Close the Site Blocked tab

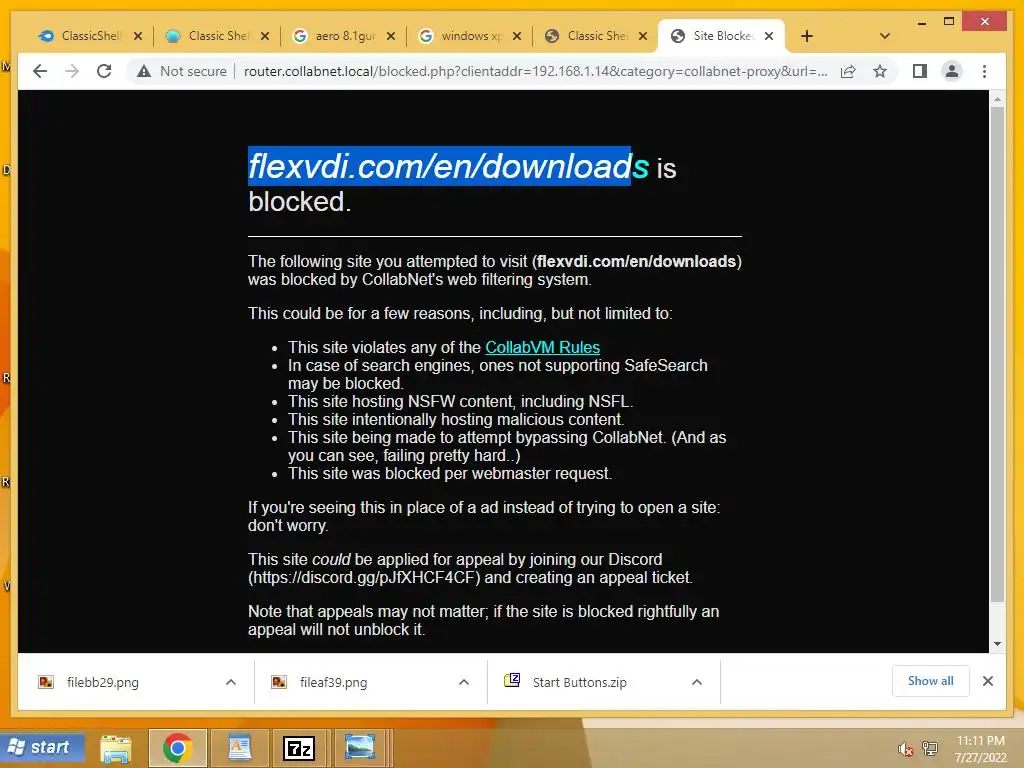[769, 36]
